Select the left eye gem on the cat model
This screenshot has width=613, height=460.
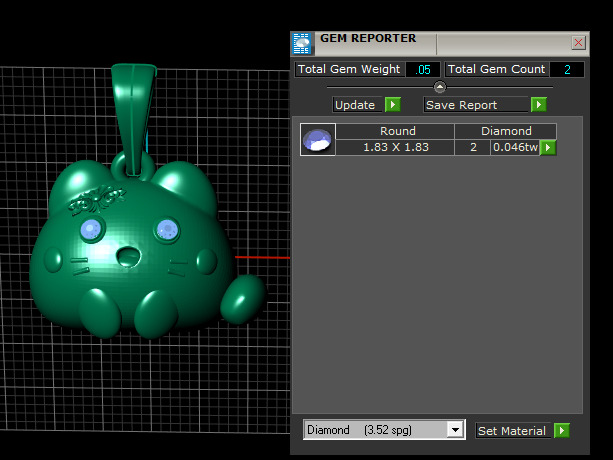91,229
